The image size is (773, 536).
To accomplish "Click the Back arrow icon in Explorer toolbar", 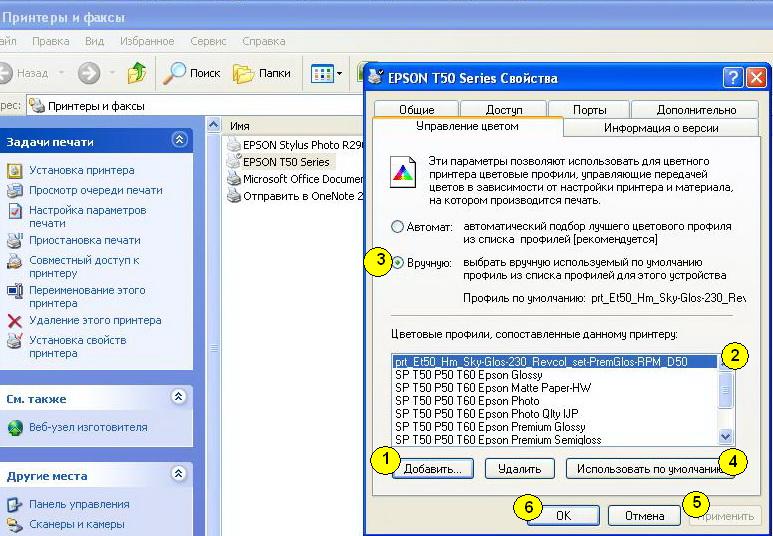I will pyautogui.click(x=5, y=73).
